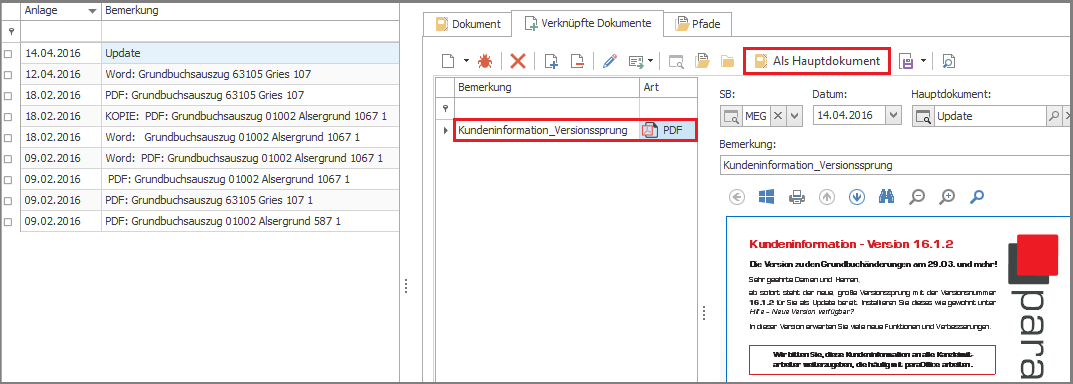This screenshot has height=384, width=1073.
Task: Select the Kundeninformation_Versionssprung row text
Action: pos(543,130)
